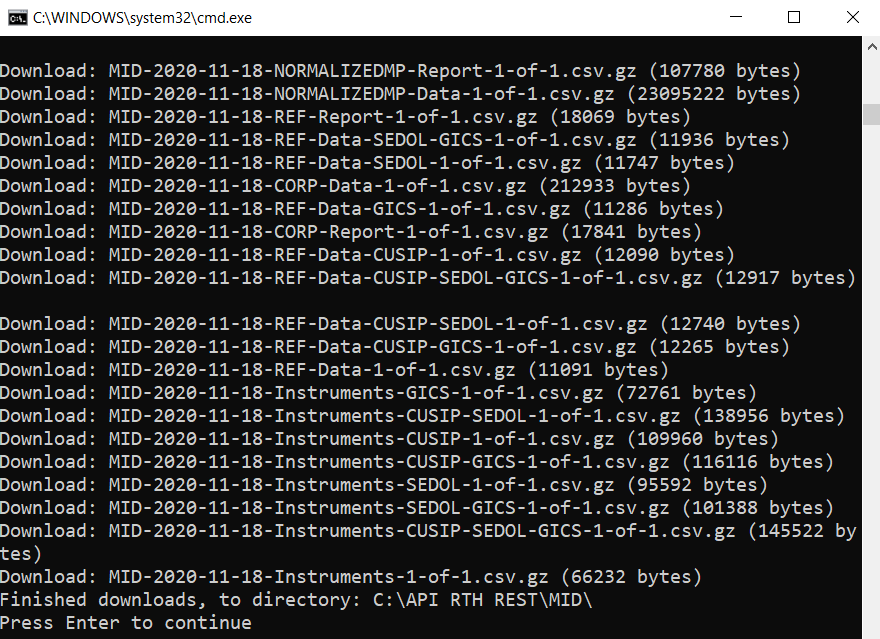Click the Finished downloads directory line
880x639 pixels.
(296, 600)
